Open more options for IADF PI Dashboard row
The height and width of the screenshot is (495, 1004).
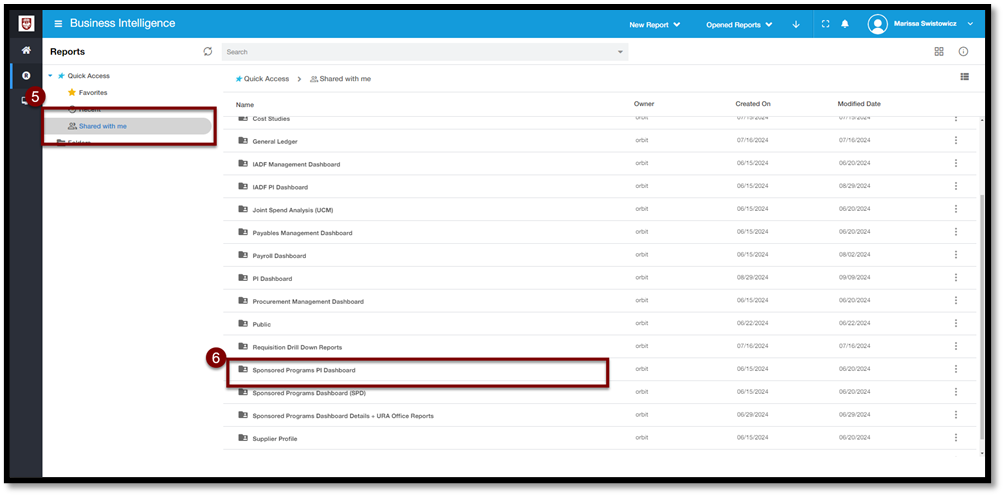[956, 186]
